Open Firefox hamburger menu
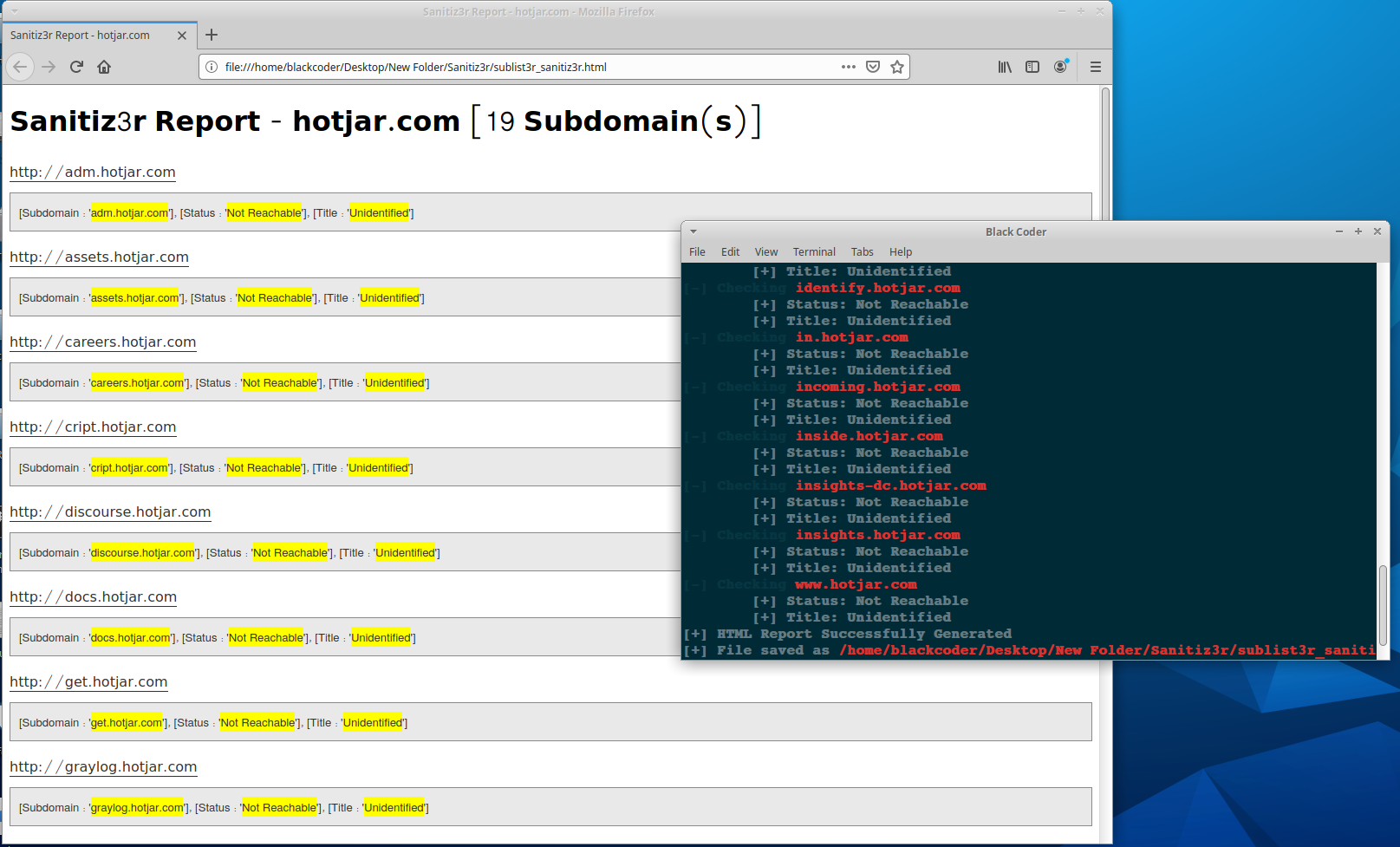Image resolution: width=1400 pixels, height=847 pixels. coord(1096,67)
